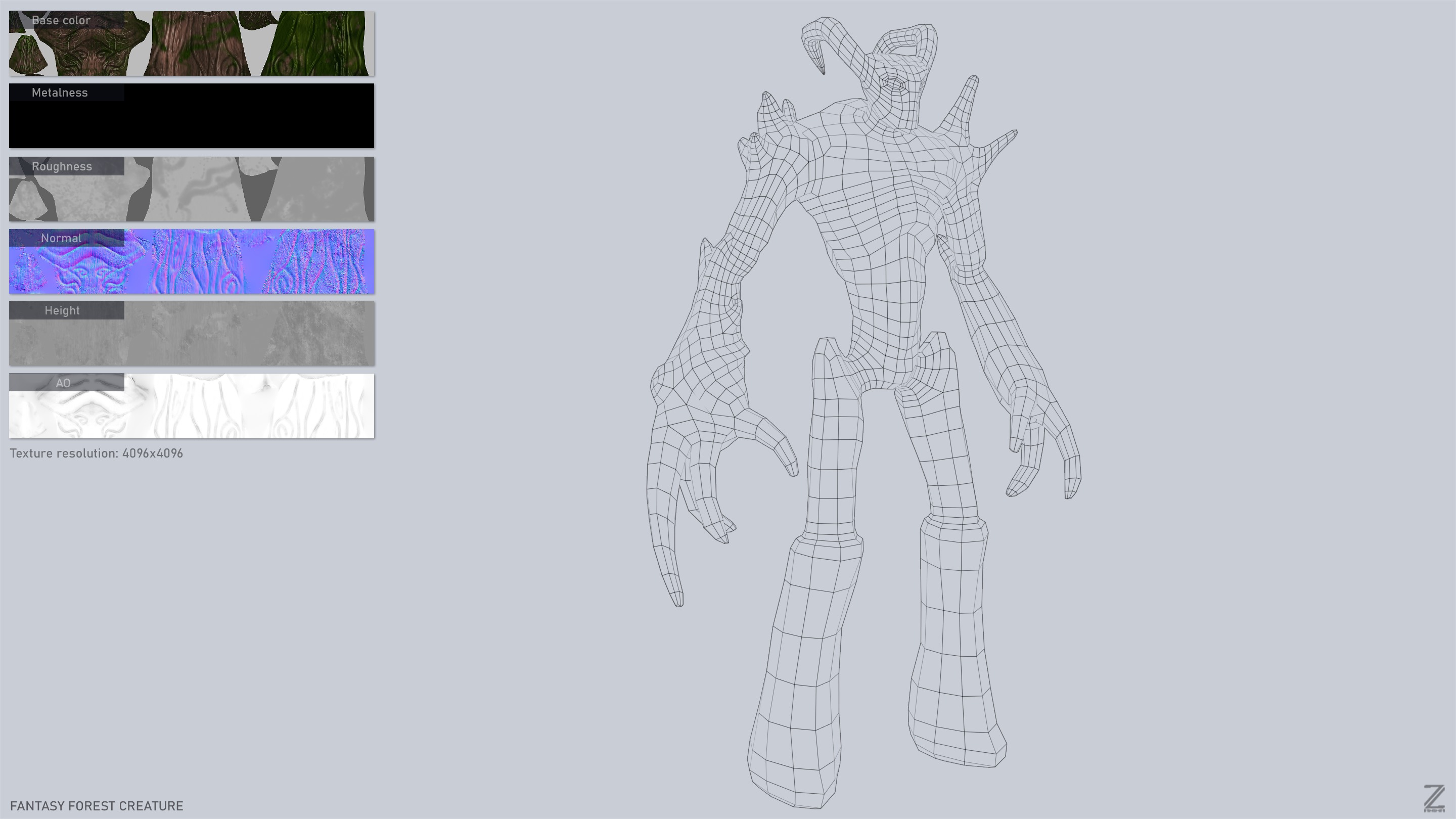Screen dimensions: 1456x819
Task: Open the AO texture strip
Action: (192, 406)
